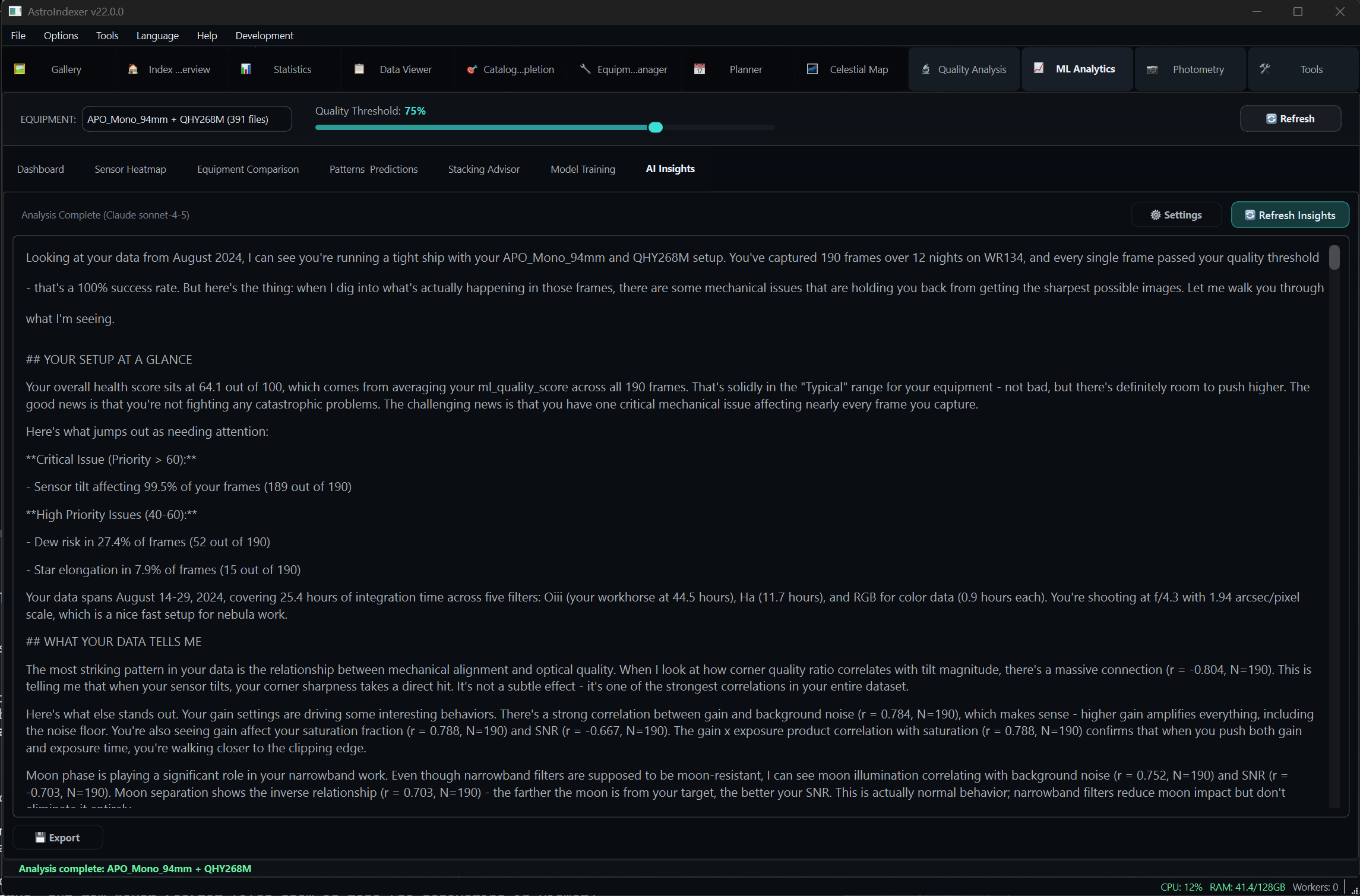Launch the Catalog Completion tool

[x=518, y=69]
